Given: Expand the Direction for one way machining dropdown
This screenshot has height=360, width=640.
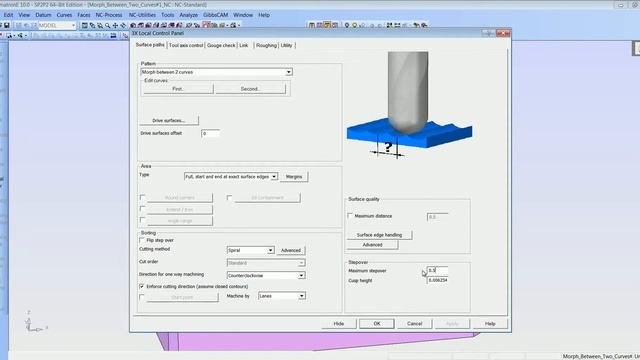Looking at the screenshot, I should tap(301, 276).
